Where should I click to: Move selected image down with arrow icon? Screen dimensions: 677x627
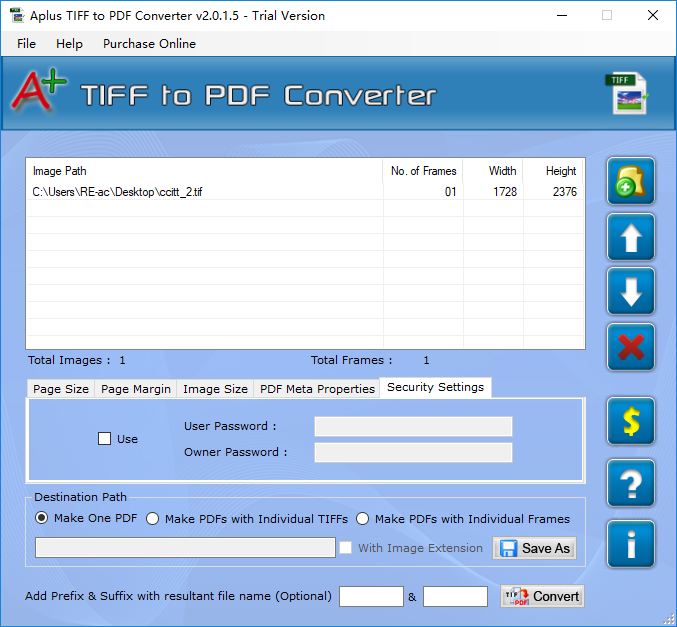[x=631, y=291]
